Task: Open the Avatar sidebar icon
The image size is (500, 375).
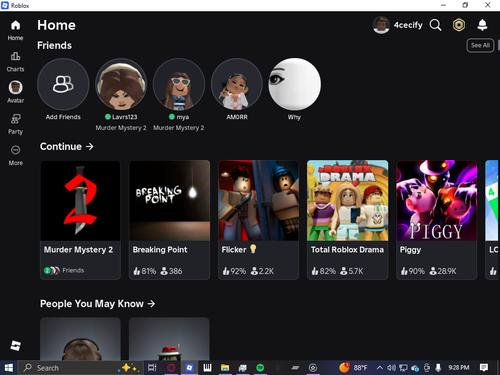Action: [x=15, y=87]
